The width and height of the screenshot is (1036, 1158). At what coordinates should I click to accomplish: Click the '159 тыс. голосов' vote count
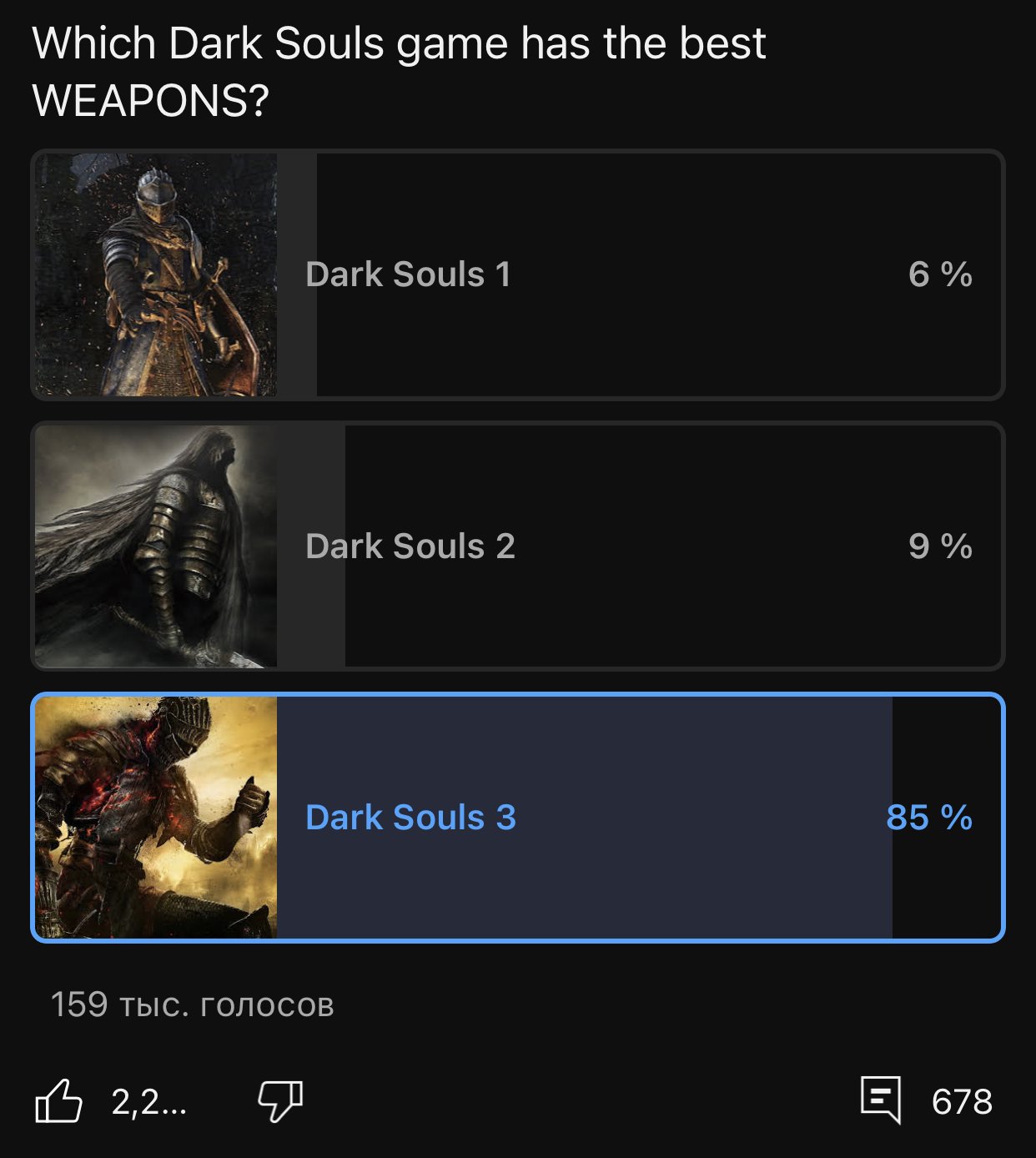192,1004
